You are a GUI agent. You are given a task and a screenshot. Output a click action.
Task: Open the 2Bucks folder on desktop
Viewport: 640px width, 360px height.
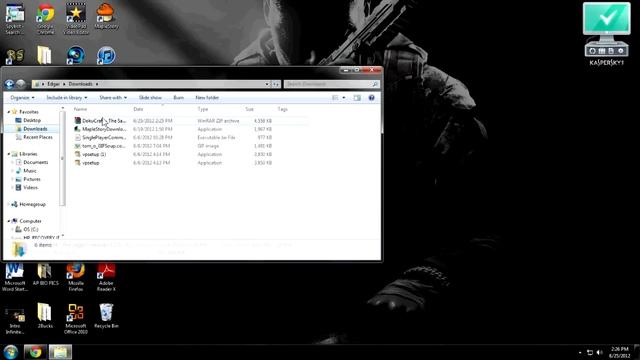45,316
